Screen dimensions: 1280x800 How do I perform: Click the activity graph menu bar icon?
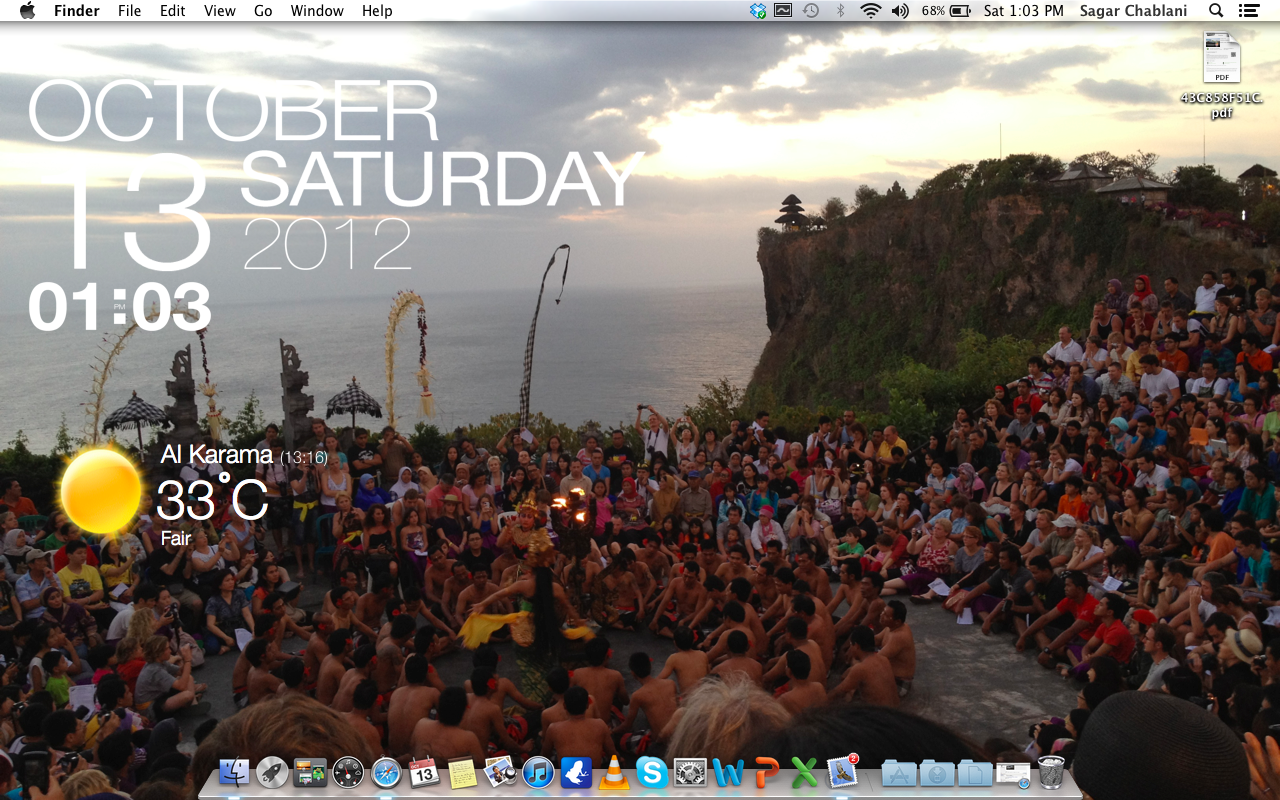click(x=784, y=11)
